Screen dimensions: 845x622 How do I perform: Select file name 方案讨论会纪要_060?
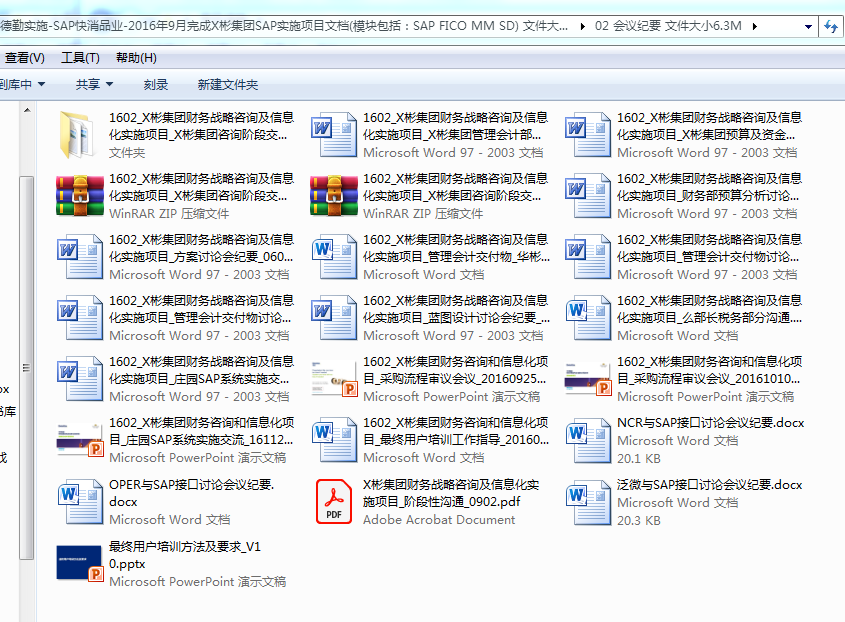202,248
